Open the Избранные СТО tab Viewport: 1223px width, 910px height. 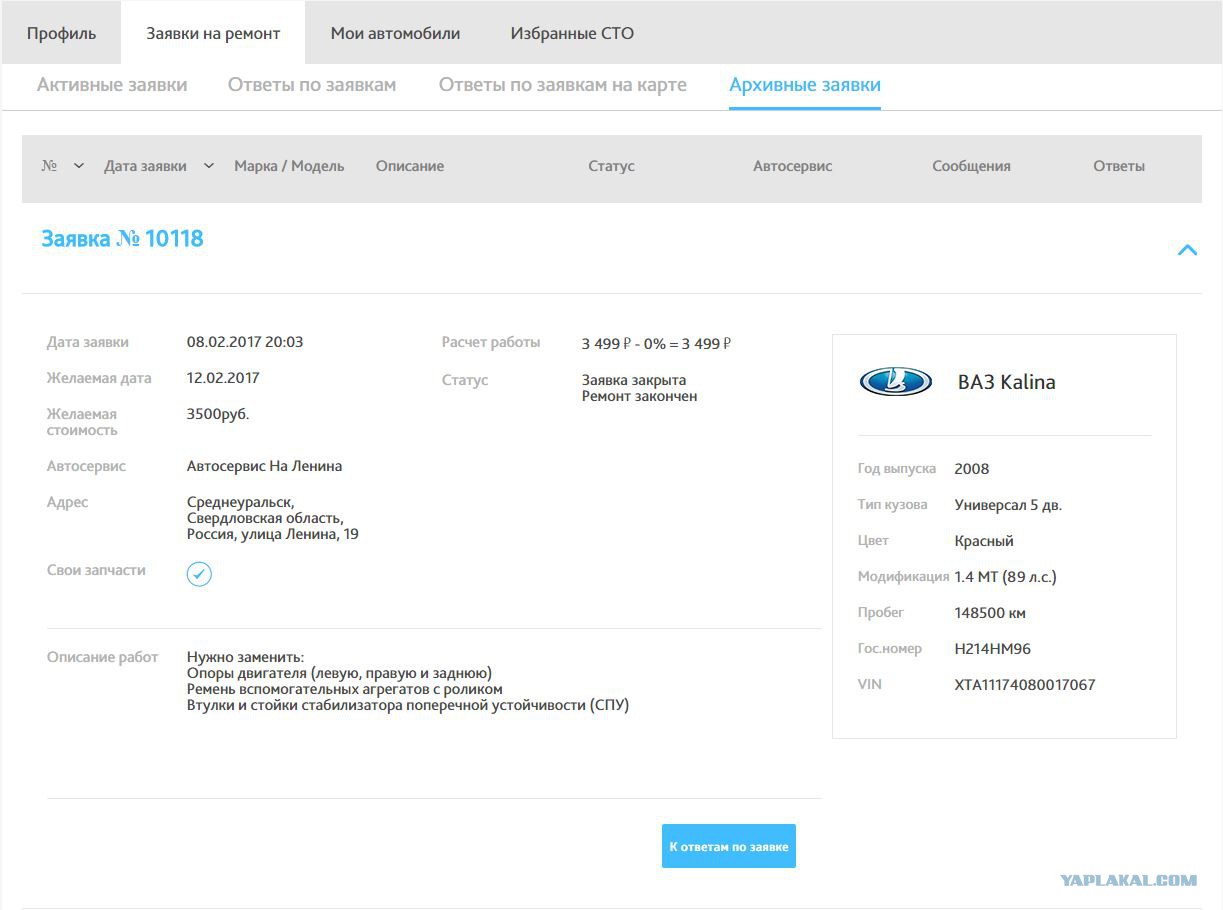tap(572, 33)
